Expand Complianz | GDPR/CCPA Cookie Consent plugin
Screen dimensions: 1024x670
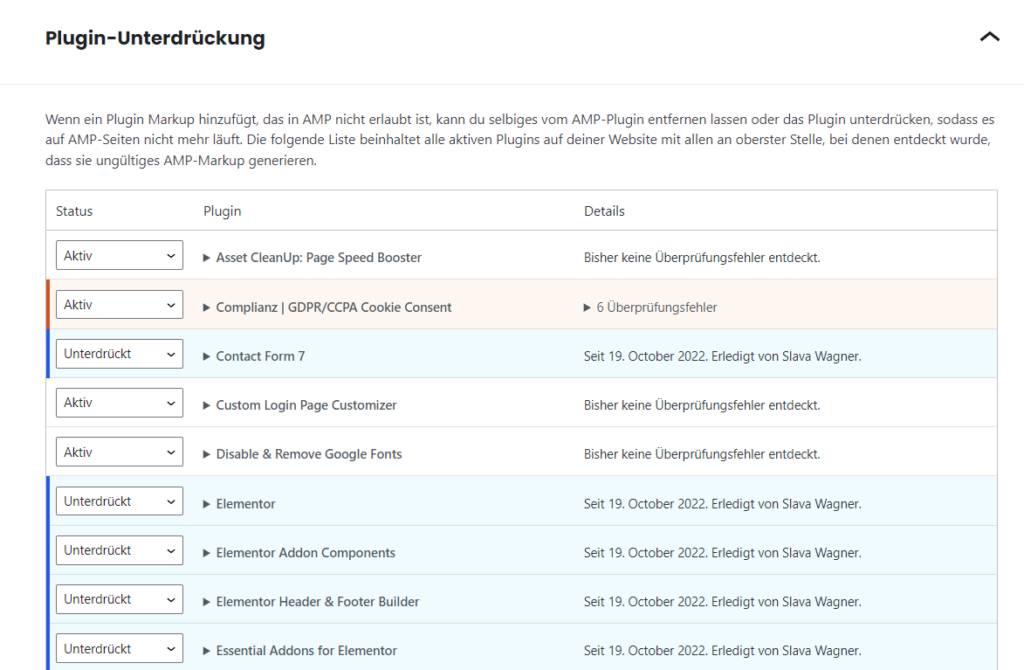327,307
